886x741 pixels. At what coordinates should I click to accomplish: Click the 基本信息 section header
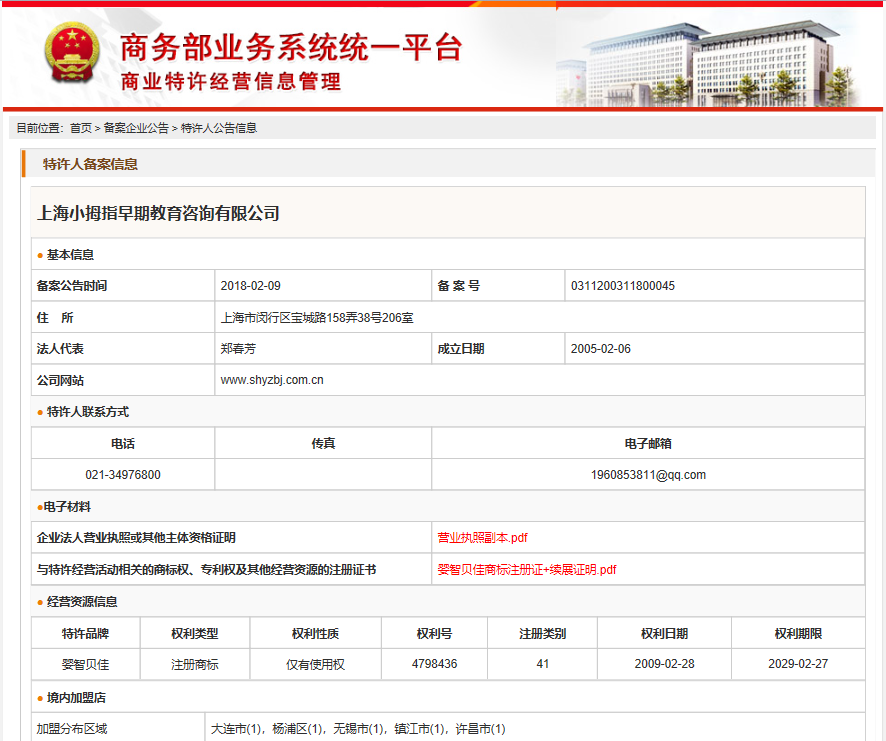tap(70, 255)
